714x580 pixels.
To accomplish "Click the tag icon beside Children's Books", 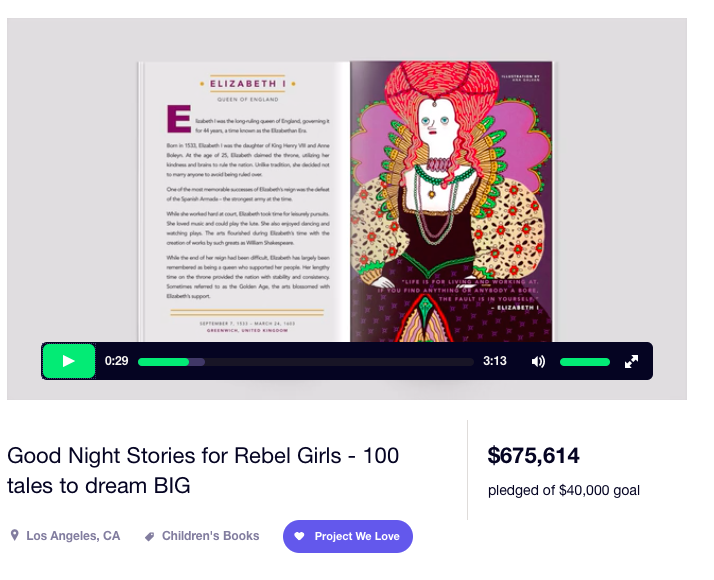I will click(x=149, y=537).
